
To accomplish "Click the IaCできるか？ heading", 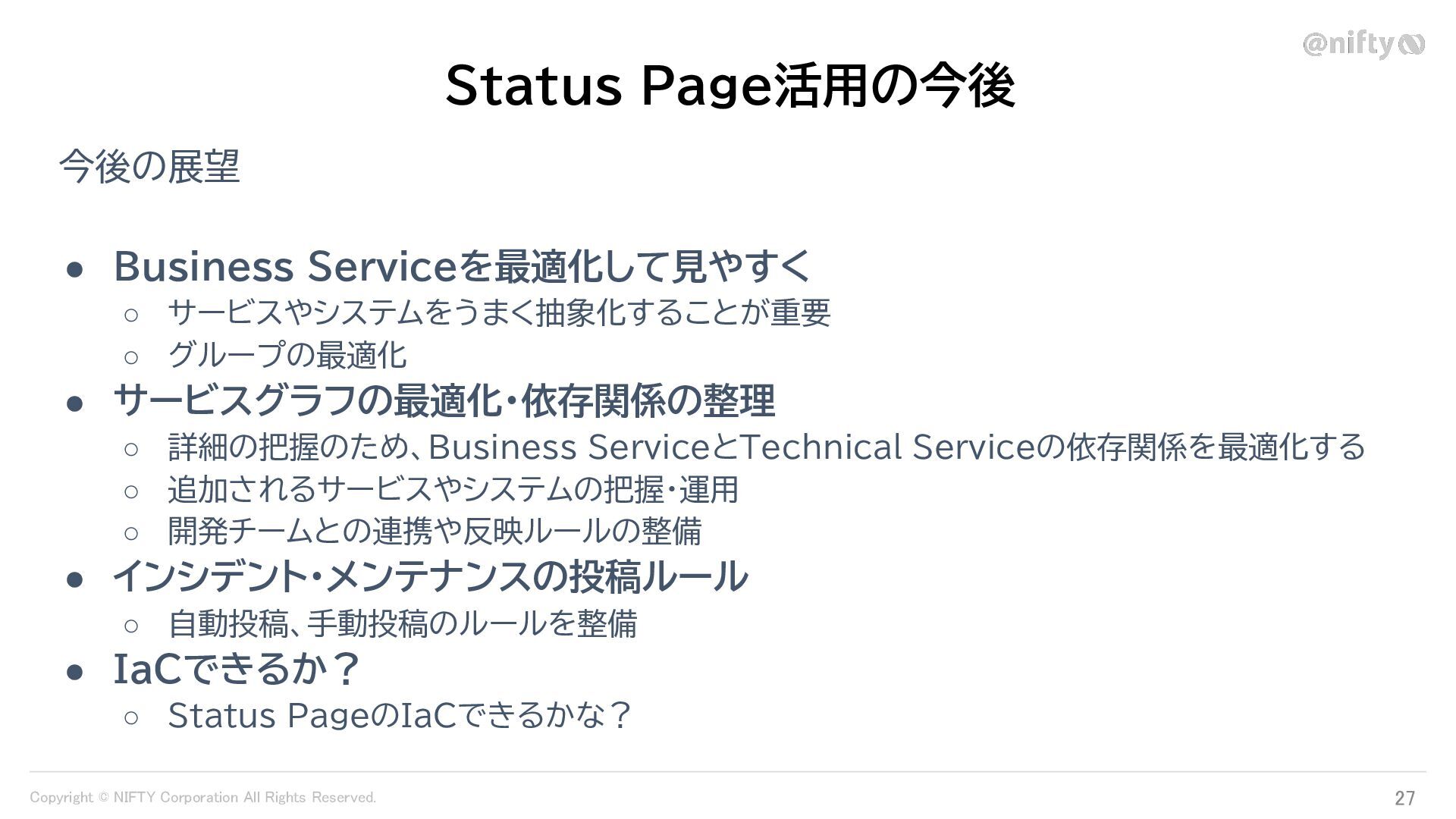I will (x=237, y=669).
